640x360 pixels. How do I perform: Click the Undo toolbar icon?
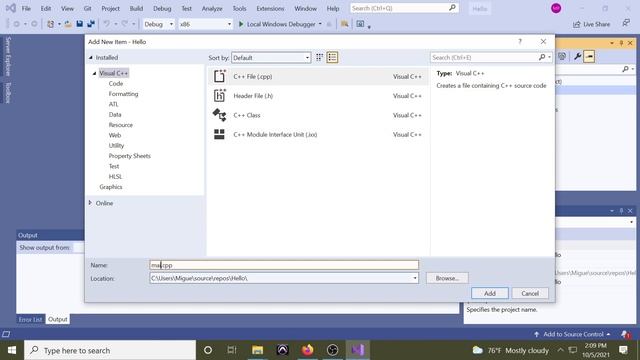pyautogui.click(x=107, y=24)
